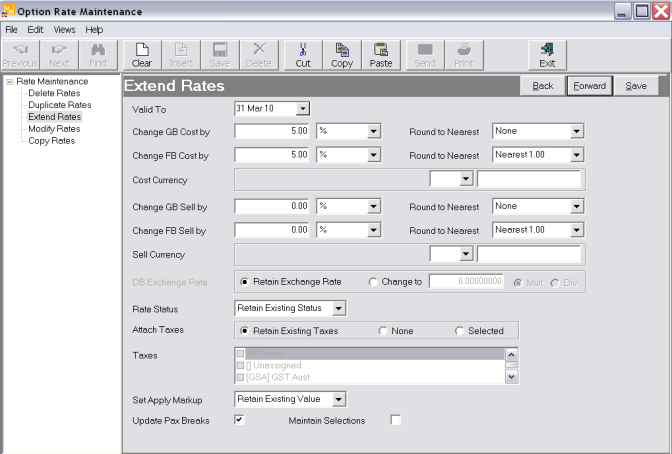Uncheck the Update Pax Breaks checkbox

[x=239, y=420]
